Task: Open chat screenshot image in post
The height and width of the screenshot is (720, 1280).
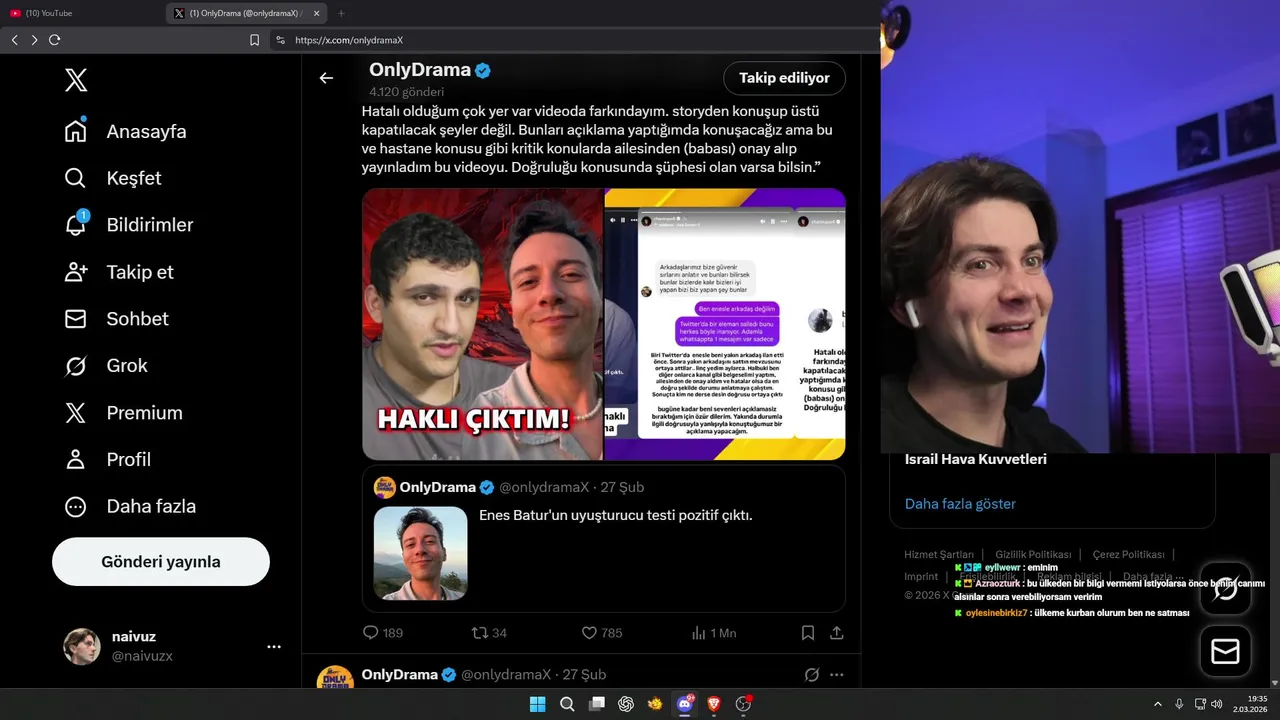Action: [726, 324]
